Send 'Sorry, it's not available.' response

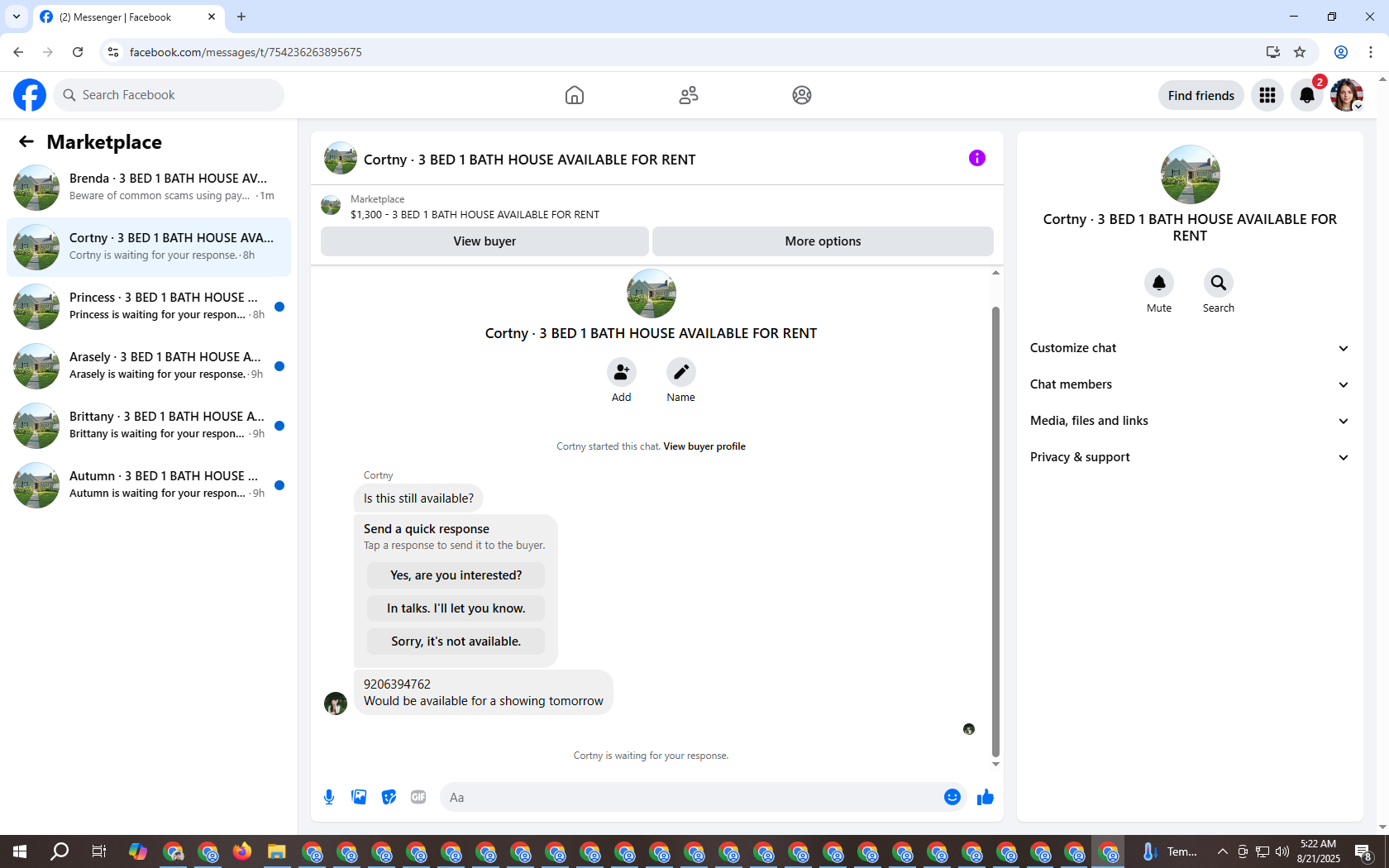pyautogui.click(x=456, y=641)
